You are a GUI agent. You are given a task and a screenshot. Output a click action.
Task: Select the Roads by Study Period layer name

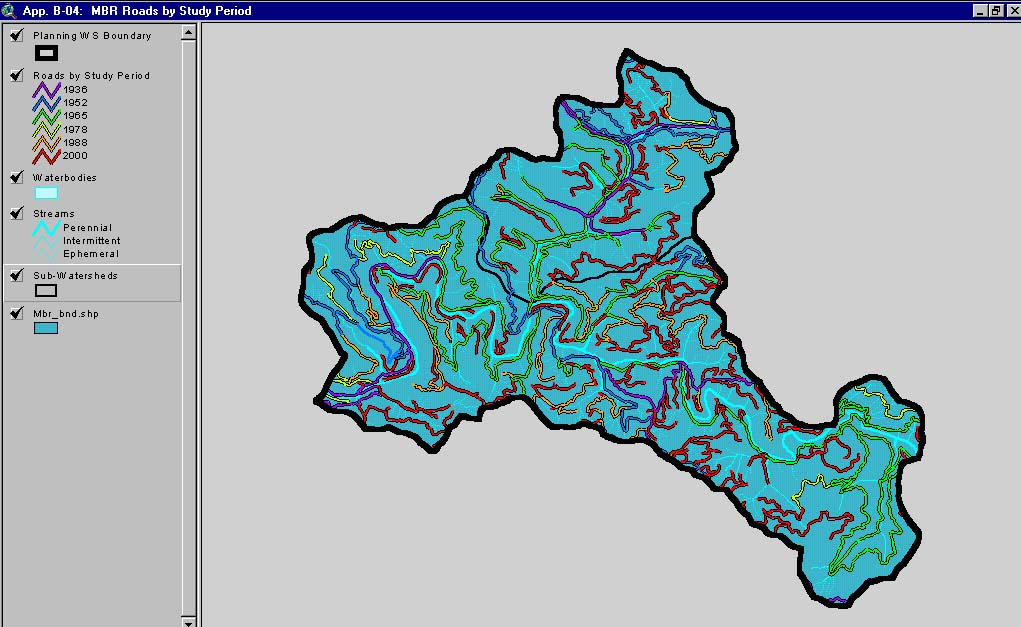tap(91, 76)
